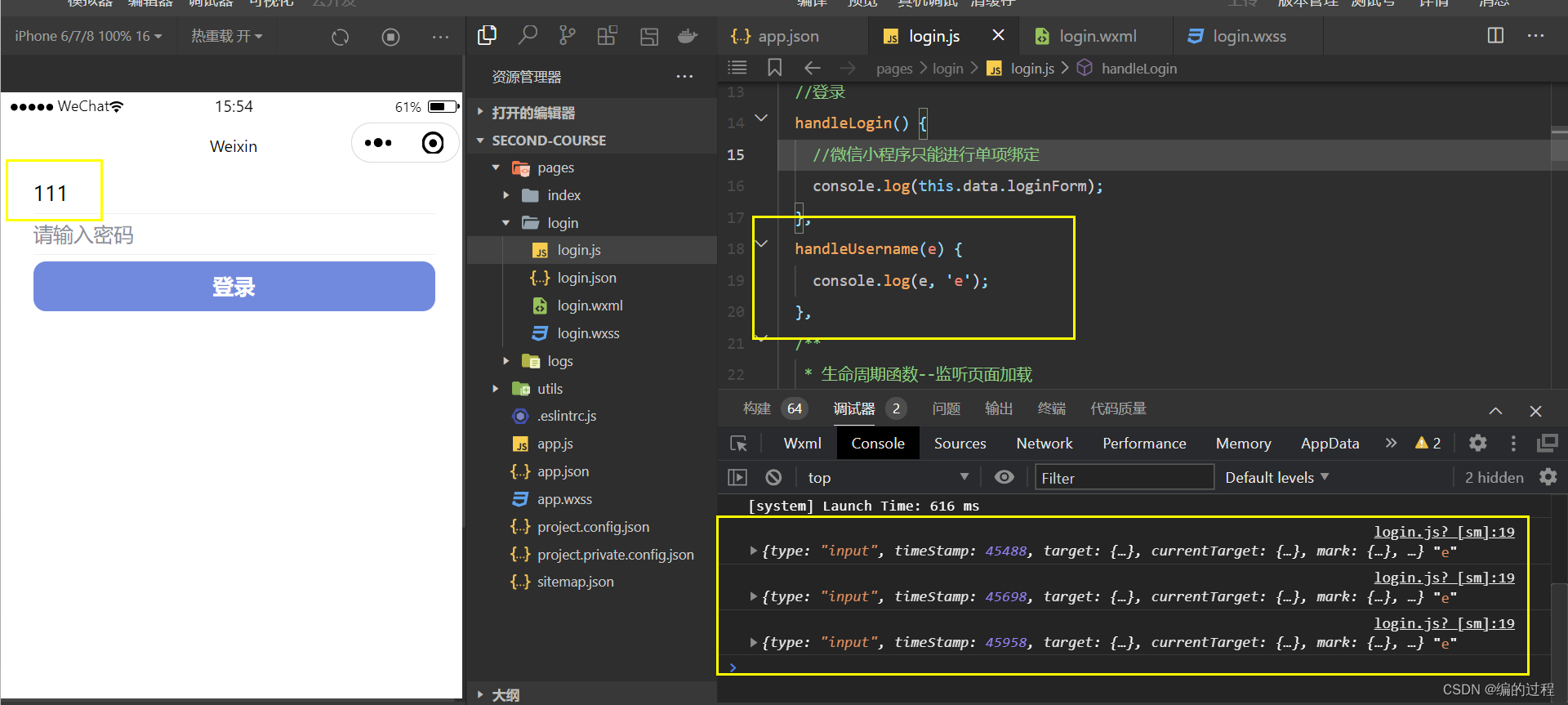Click mini program capsule close circle

pyautogui.click(x=433, y=143)
